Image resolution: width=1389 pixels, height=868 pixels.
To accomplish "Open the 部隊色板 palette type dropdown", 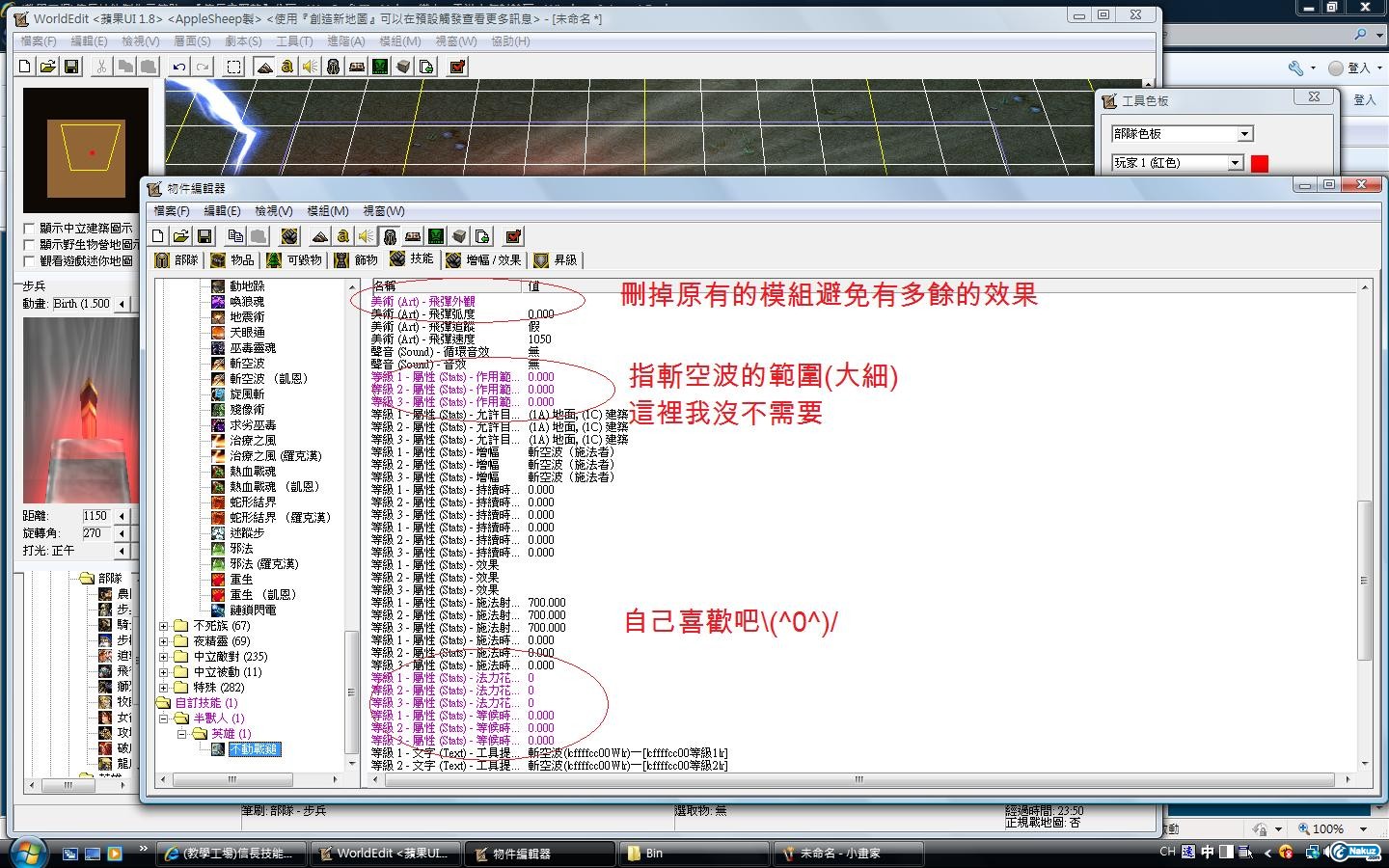I will pos(1244,134).
